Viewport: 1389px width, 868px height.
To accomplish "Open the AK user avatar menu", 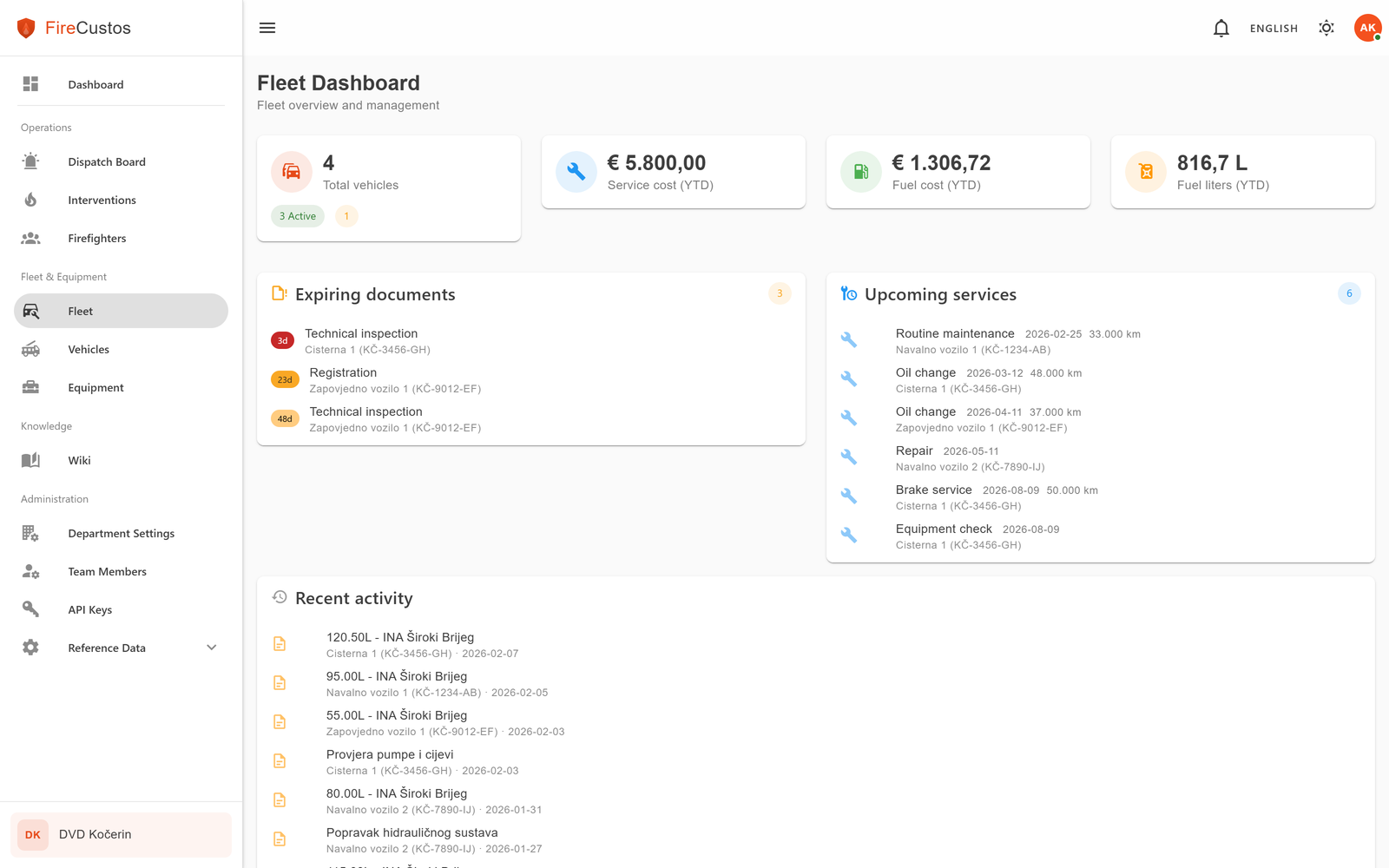I will coord(1367,28).
